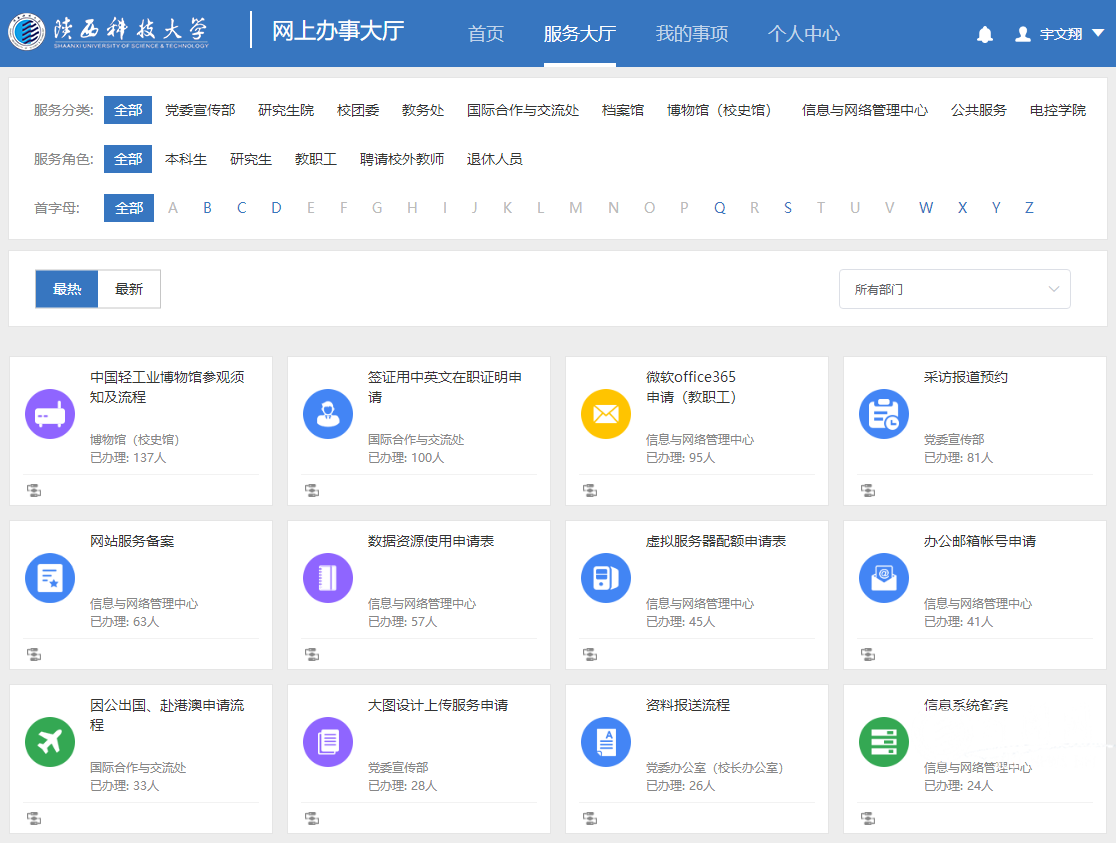Screen dimensions: 1116x843
Task: Switch sorting to 最新
Action: (129, 289)
